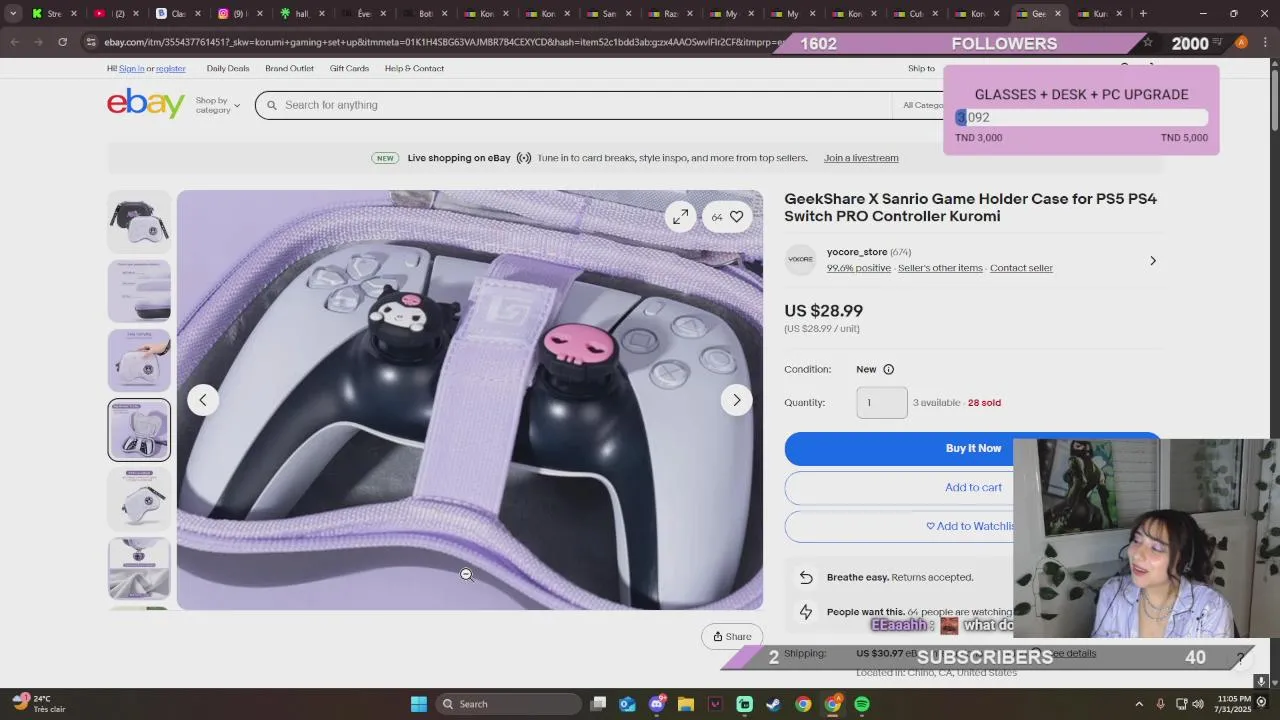Viewport: 1280px width, 720px height.
Task: Select second product thumbnail image
Action: click(x=139, y=291)
